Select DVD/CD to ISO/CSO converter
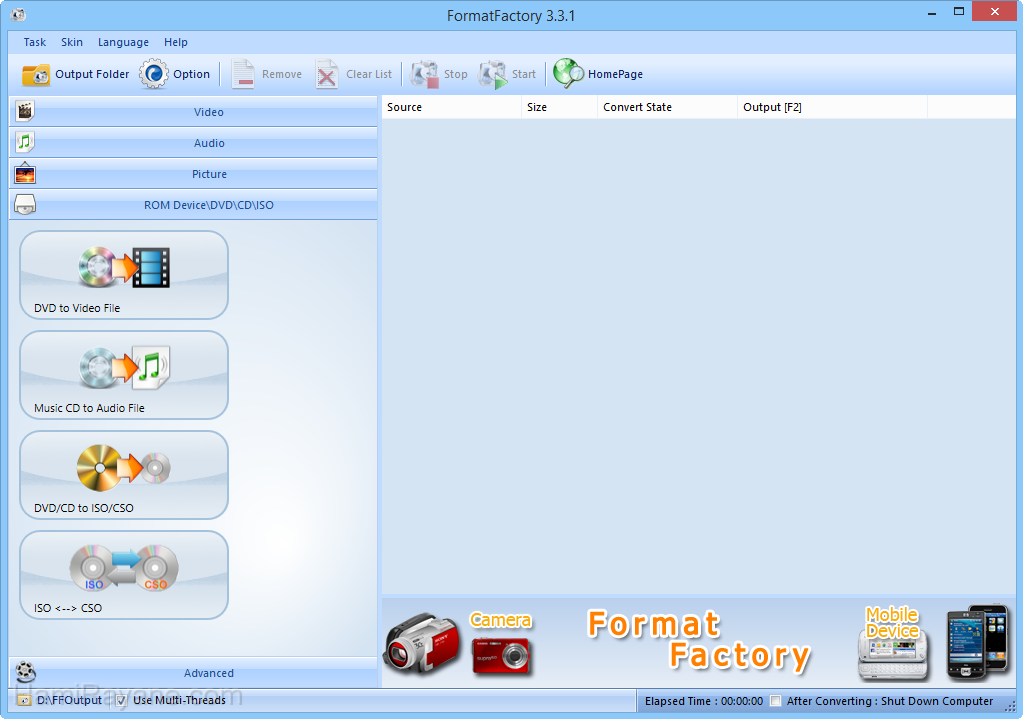1023x719 pixels. click(124, 475)
